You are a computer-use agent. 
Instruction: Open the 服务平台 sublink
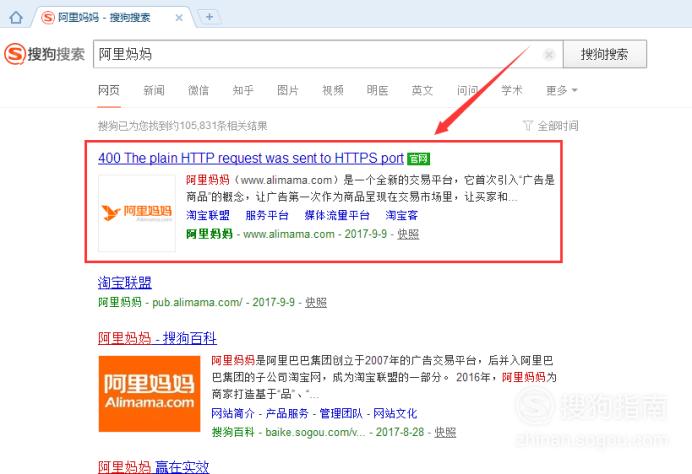267,215
